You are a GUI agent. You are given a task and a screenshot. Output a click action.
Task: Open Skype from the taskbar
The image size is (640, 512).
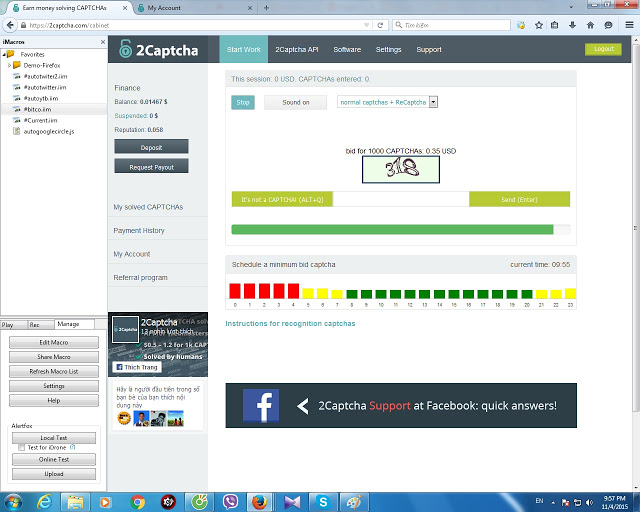point(323,502)
